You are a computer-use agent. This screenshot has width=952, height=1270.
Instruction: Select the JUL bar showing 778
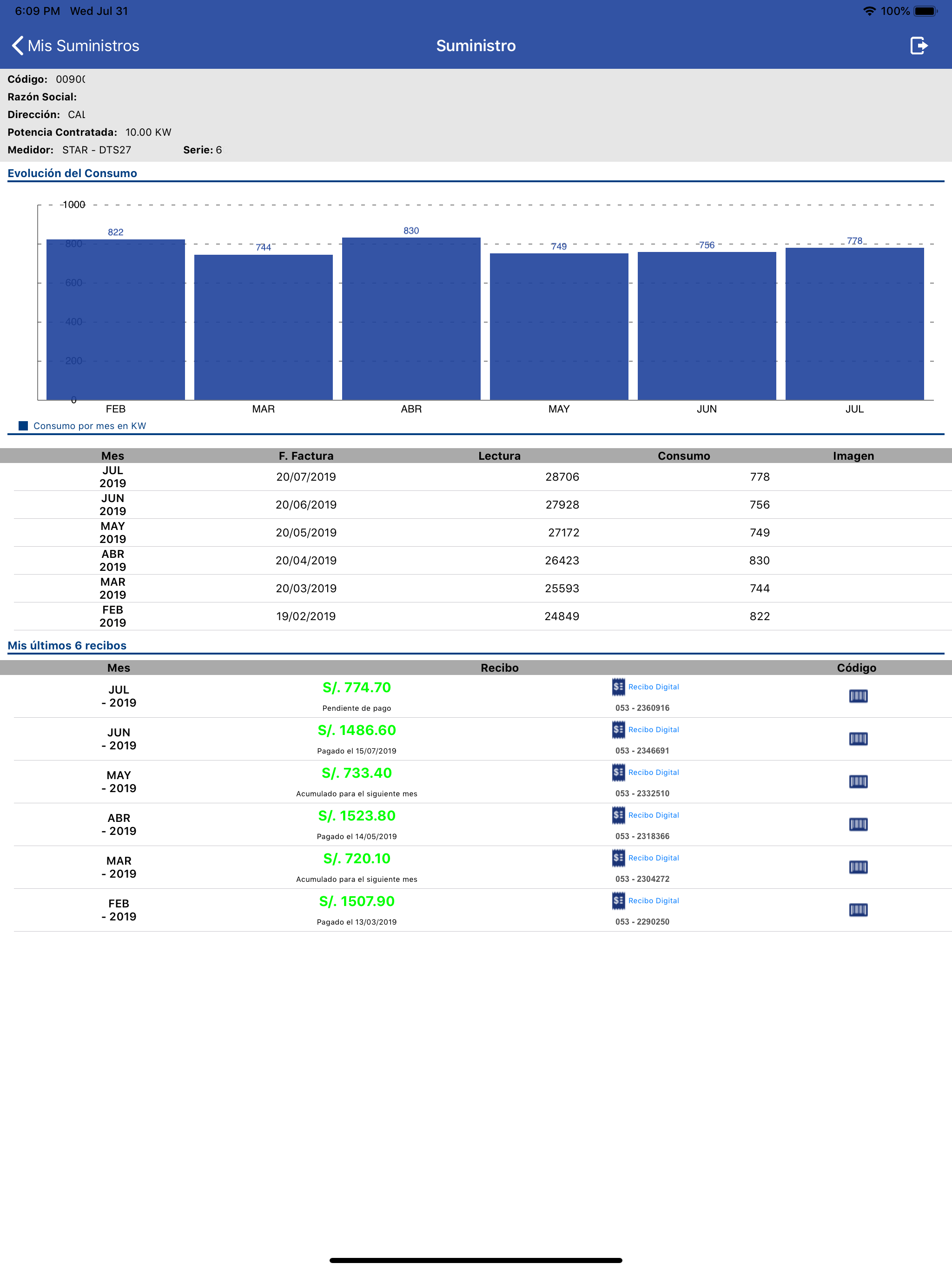854,324
